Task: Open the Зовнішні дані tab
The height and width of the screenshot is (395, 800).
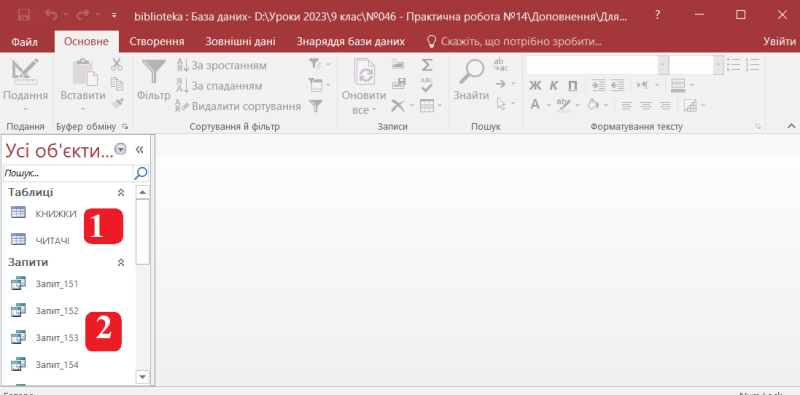Action: [240, 42]
